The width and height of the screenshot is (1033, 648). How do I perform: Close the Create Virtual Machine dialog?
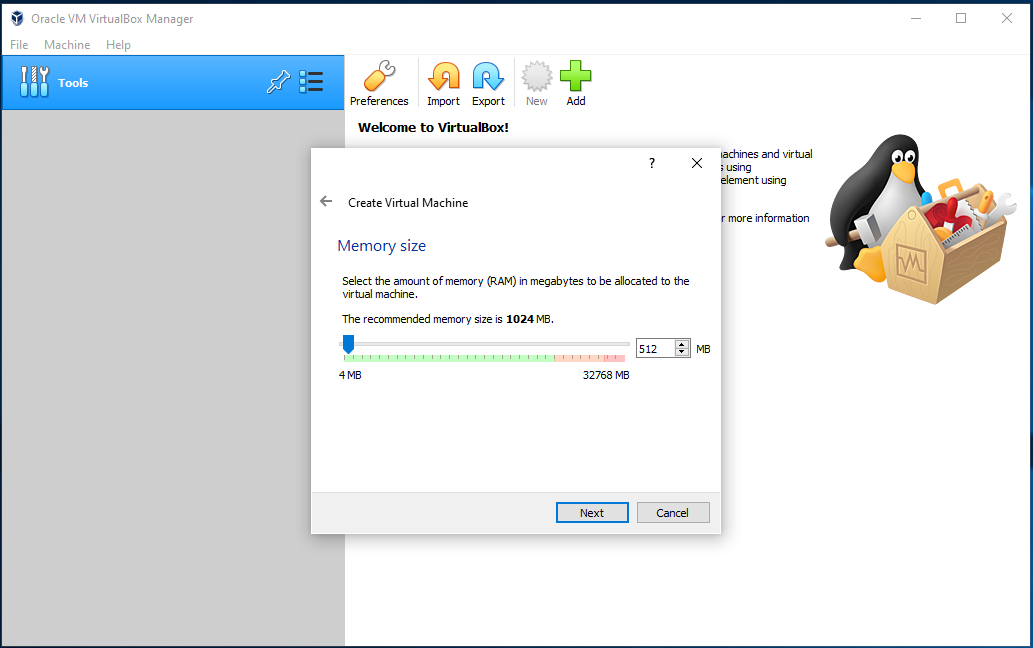pos(696,163)
